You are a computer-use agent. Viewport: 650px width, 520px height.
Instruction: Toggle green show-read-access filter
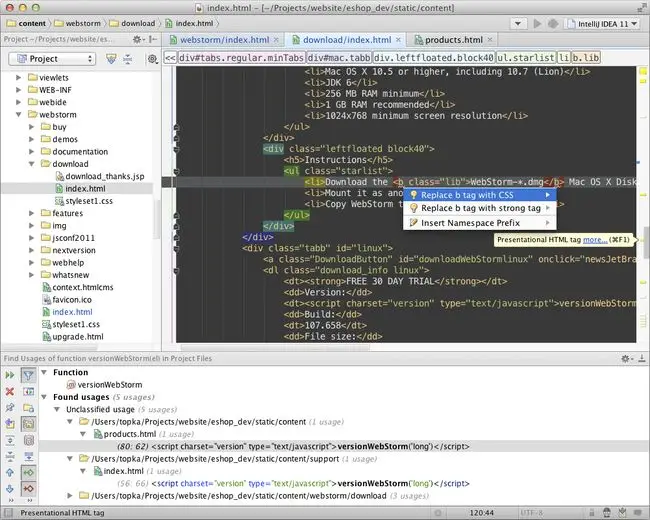[28, 472]
